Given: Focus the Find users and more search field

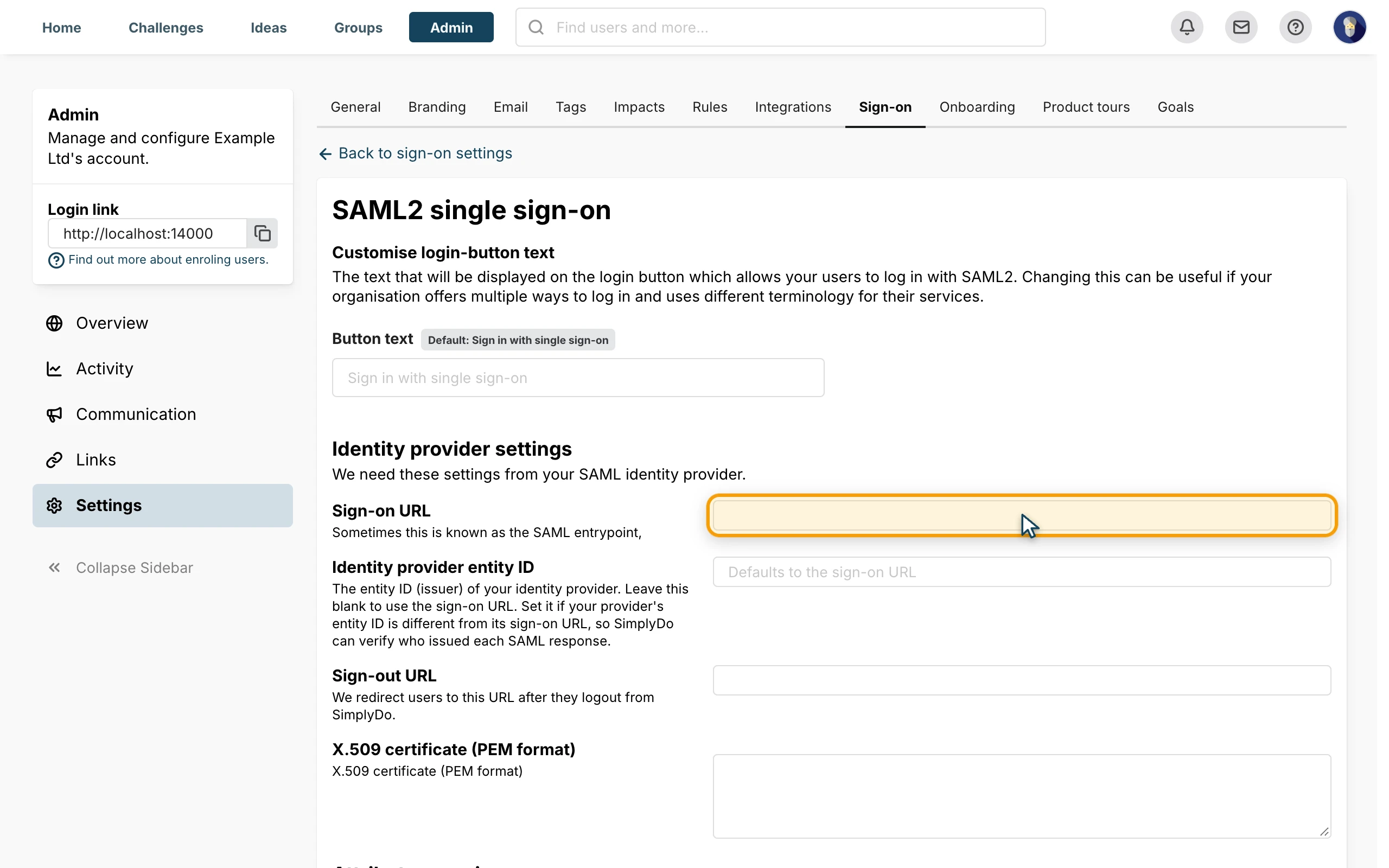Looking at the screenshot, I should tap(781, 27).
